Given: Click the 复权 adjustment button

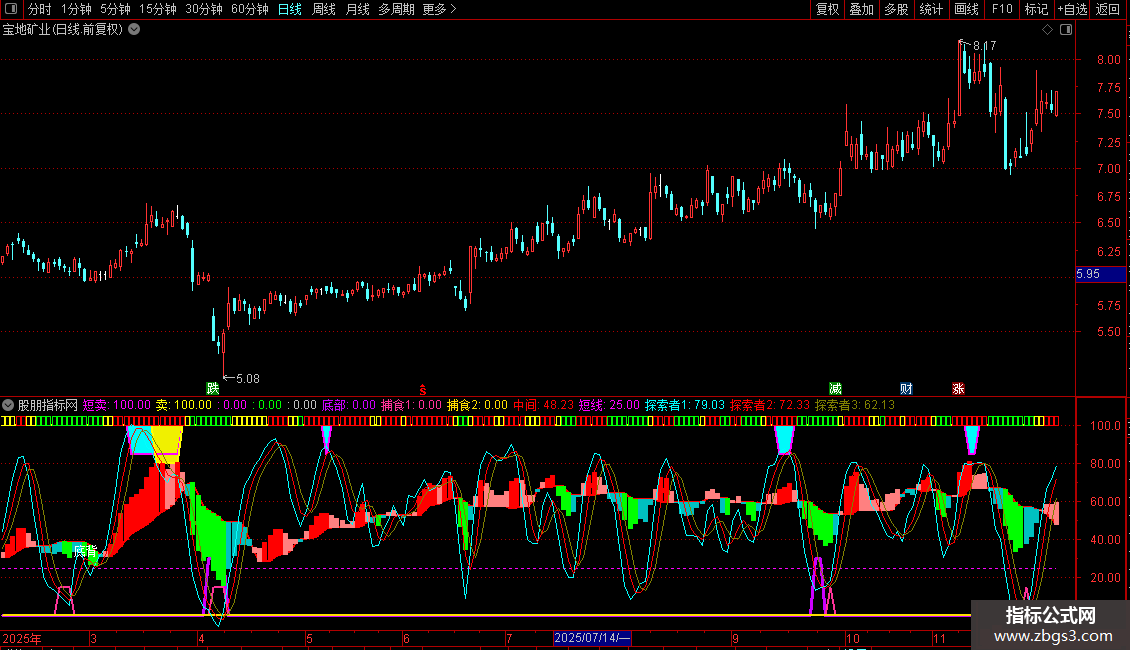Looking at the screenshot, I should [827, 9].
